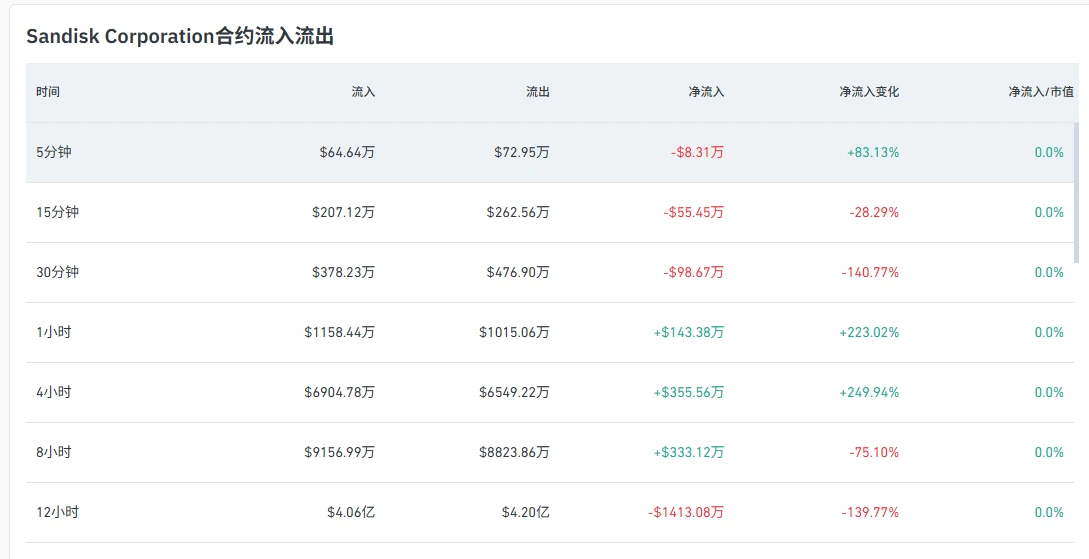Click the outflow value $72.95万
The height and width of the screenshot is (559, 1089).
click(x=522, y=152)
